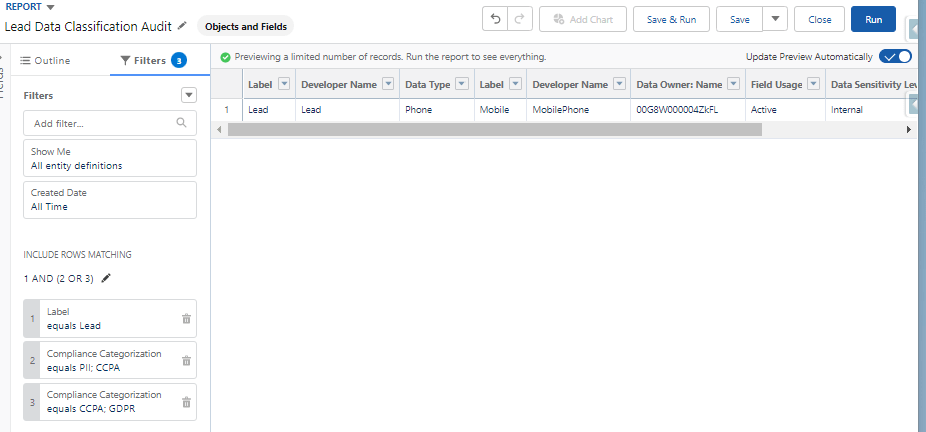Image resolution: width=926 pixels, height=432 pixels.
Task: Open Field Usage column dropdown
Action: tap(813, 85)
